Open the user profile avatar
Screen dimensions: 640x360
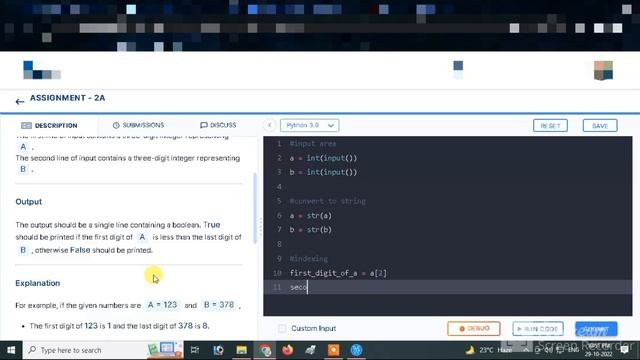tap(603, 70)
